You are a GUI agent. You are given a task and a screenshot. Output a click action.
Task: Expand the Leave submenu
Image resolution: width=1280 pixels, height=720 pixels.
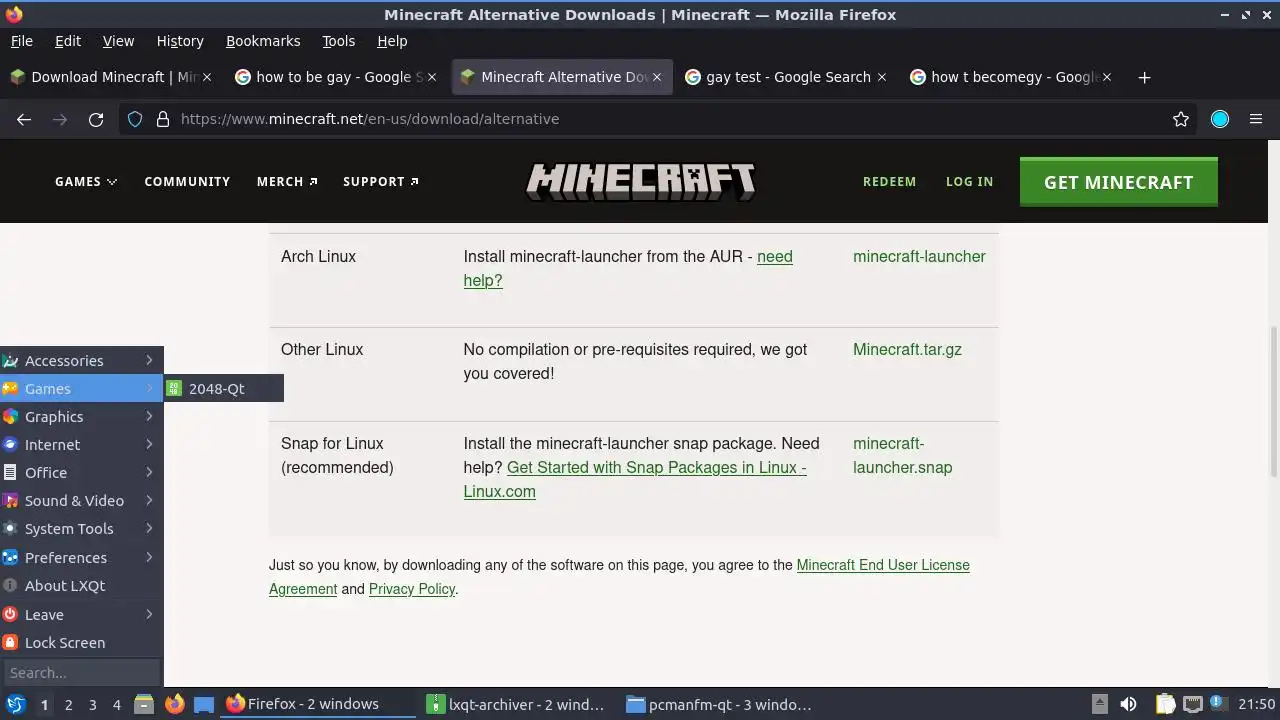coord(82,615)
